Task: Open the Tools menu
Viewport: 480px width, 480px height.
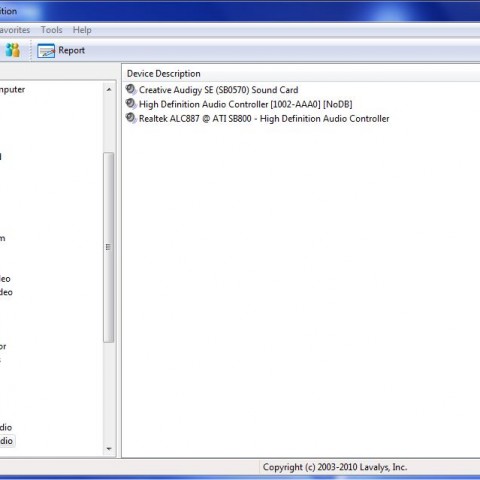Action: 51,30
